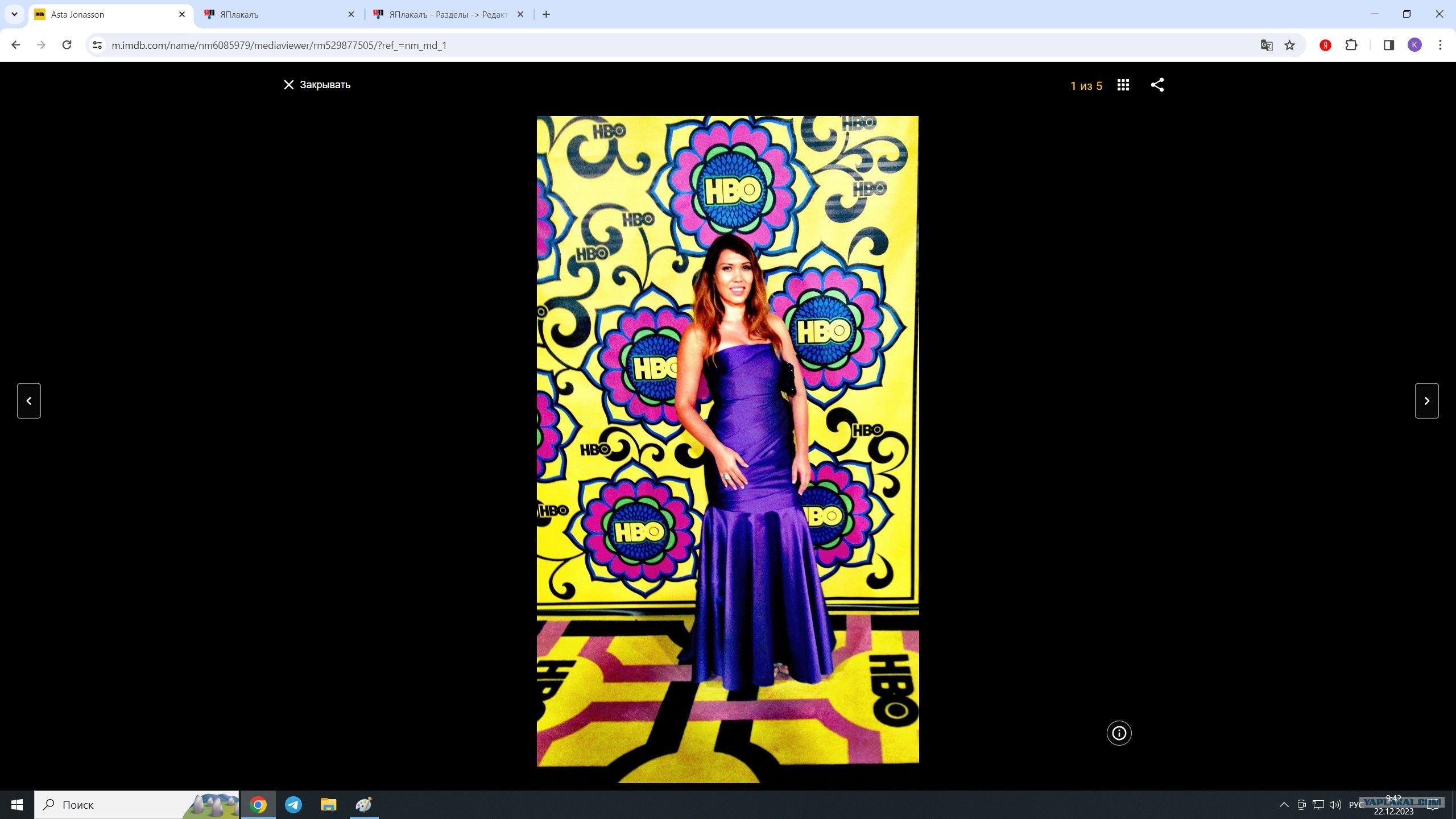The height and width of the screenshot is (819, 1456).
Task: Close the Asta Jonasson tab
Action: (x=182, y=15)
